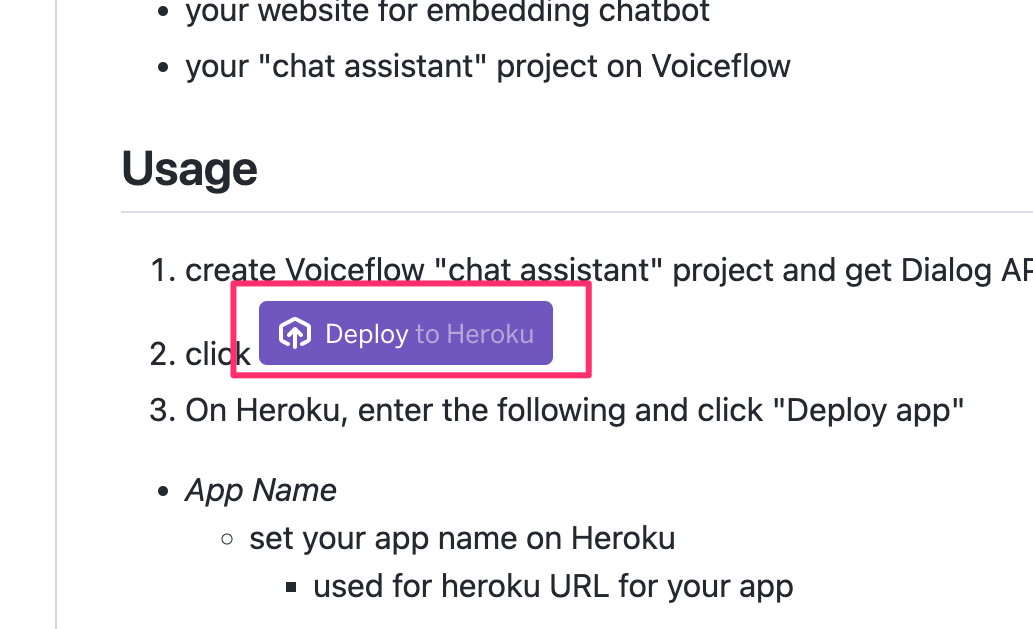Click the Heroku upload arrow hexagon icon
Image resolution: width=1033 pixels, height=629 pixels.
pyautogui.click(x=294, y=333)
